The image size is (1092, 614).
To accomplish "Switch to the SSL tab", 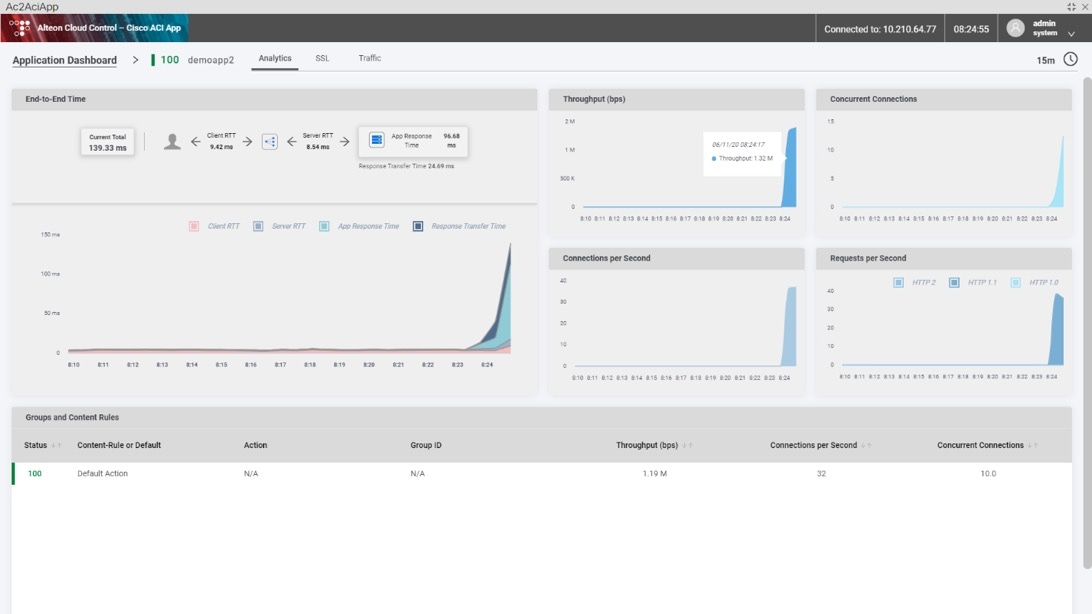I will (x=322, y=58).
